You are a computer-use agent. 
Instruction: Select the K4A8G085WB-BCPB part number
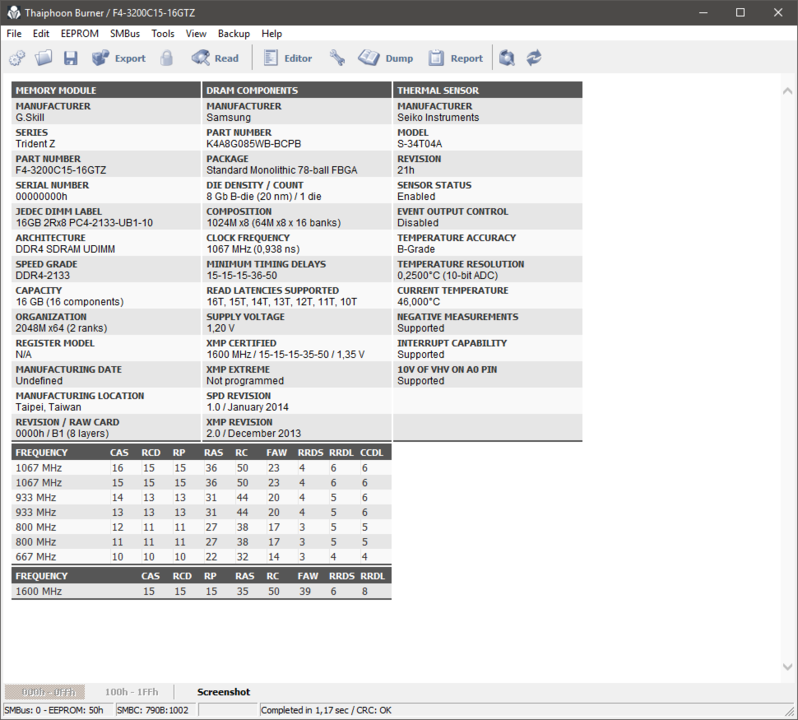[253, 144]
